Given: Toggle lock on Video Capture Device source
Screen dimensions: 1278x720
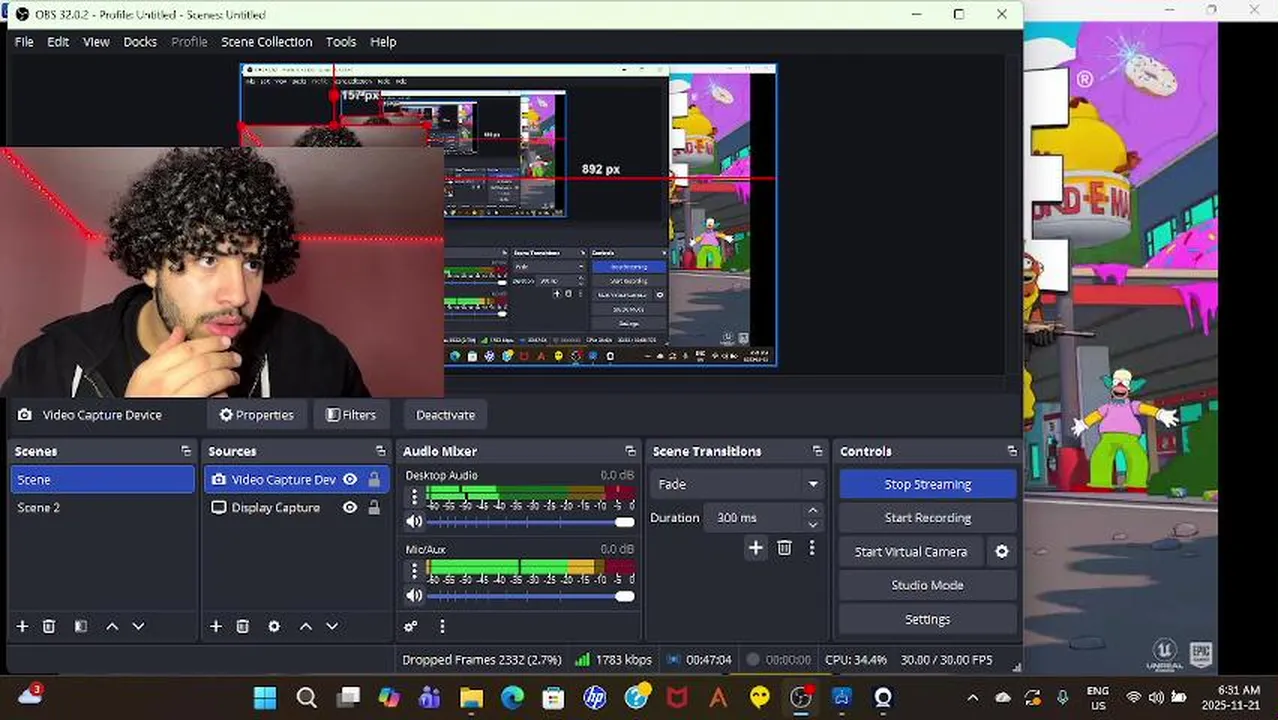Looking at the screenshot, I should click(374, 479).
